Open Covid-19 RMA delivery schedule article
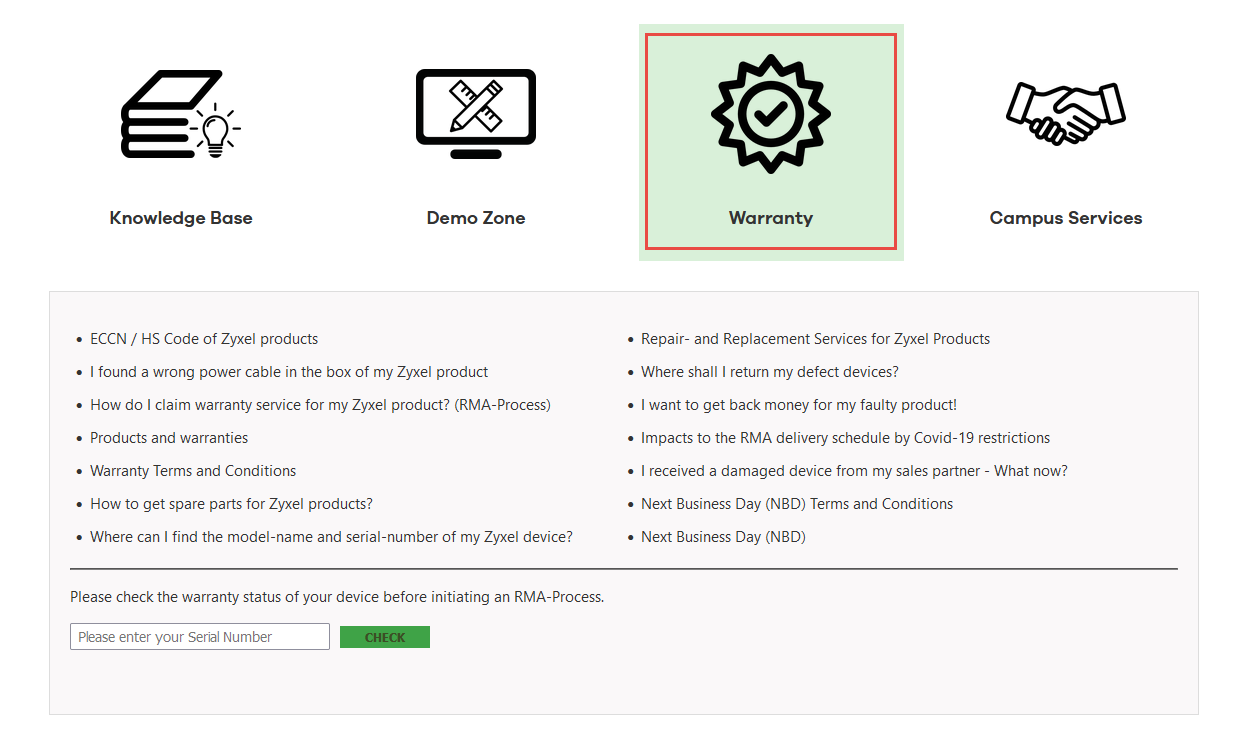This screenshot has width=1246, height=732. point(845,438)
